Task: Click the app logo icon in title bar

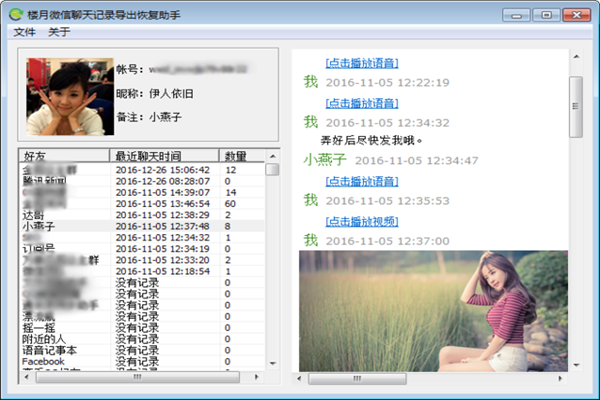Action: [x=16, y=15]
